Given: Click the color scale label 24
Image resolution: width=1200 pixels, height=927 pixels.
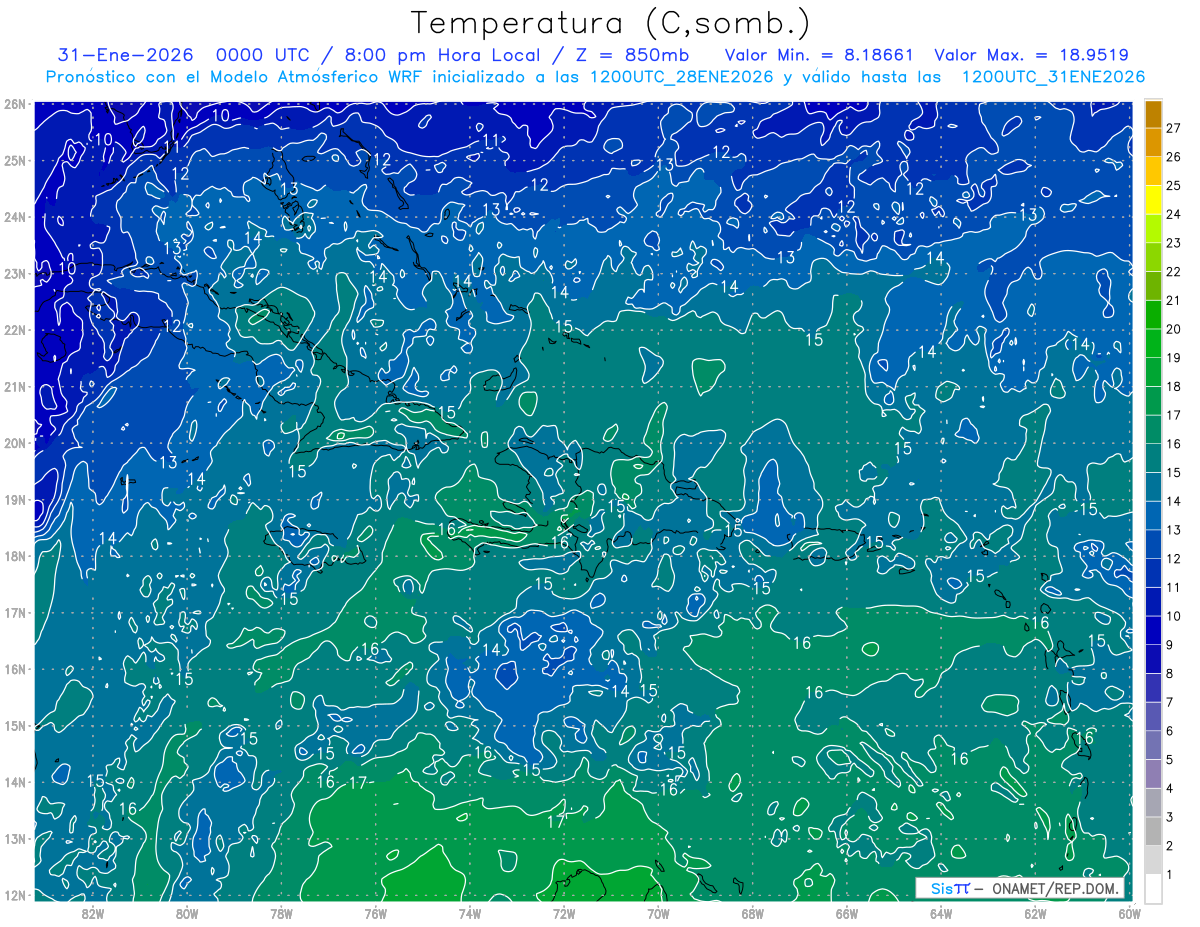Looking at the screenshot, I should point(1174,214).
